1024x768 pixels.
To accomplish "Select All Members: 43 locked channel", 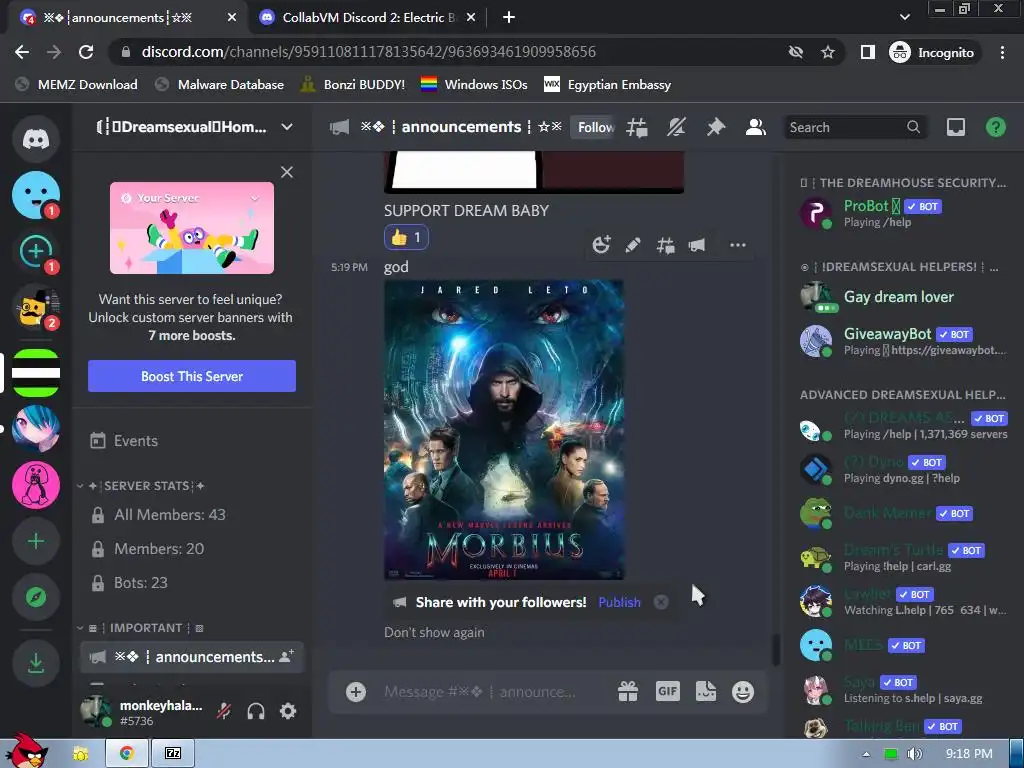I will click(x=192, y=515).
